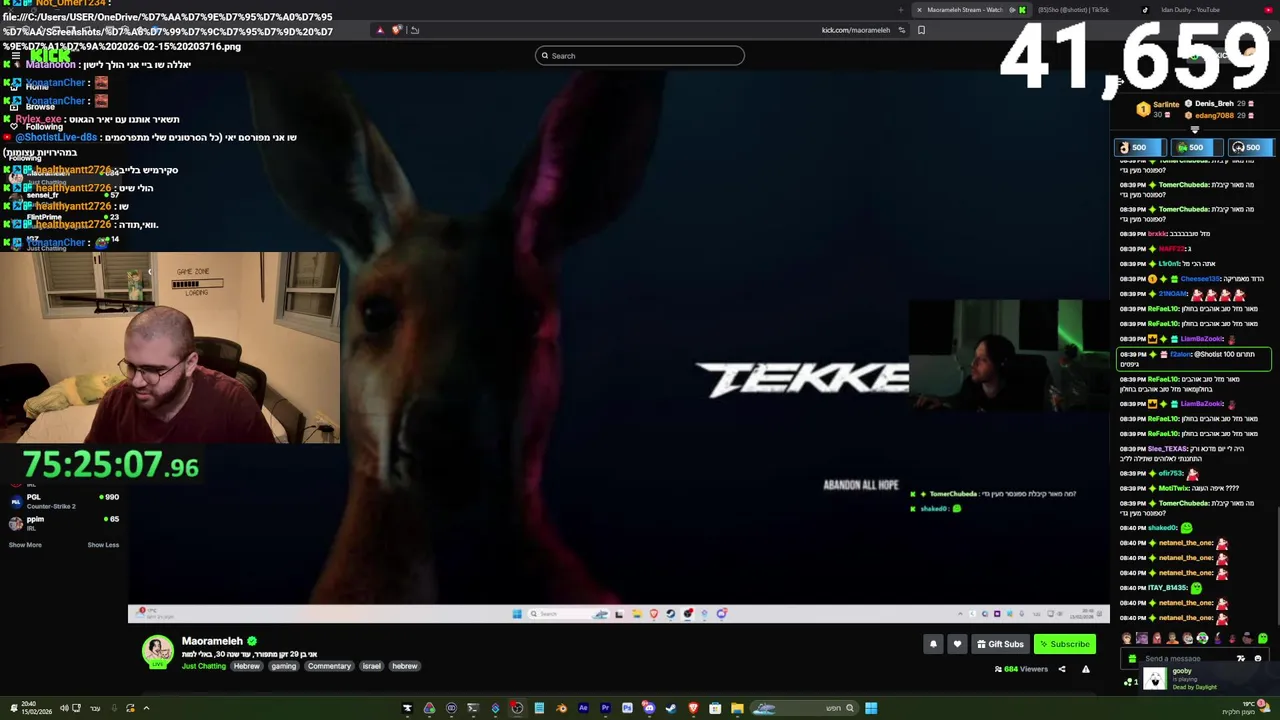Open PGL channel in sidebar
This screenshot has width=1280, height=720.
64,501
